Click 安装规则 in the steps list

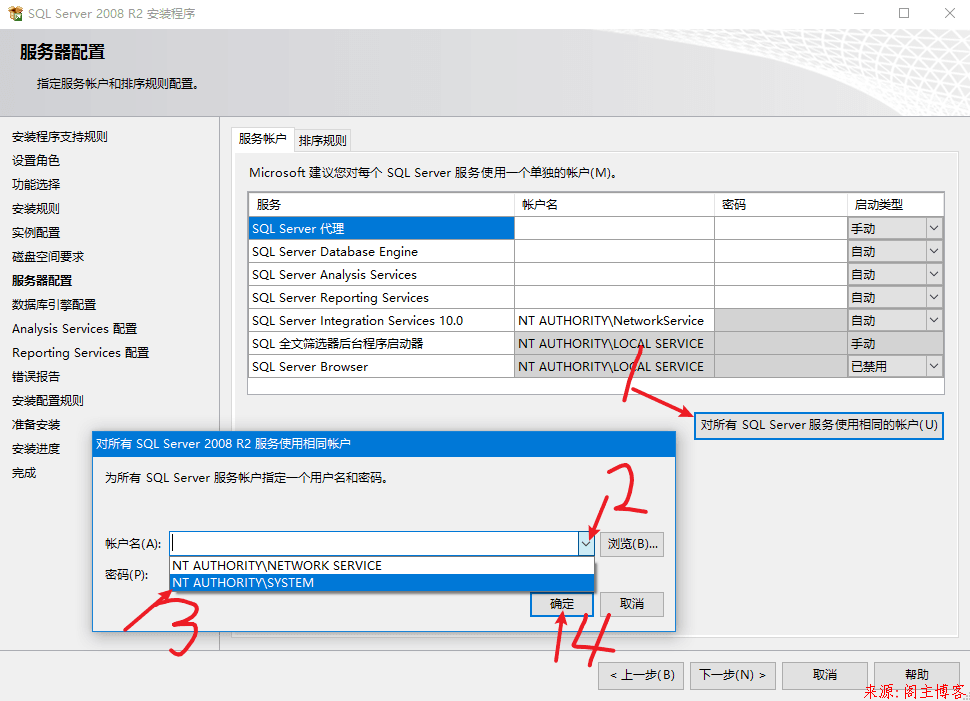pos(36,209)
